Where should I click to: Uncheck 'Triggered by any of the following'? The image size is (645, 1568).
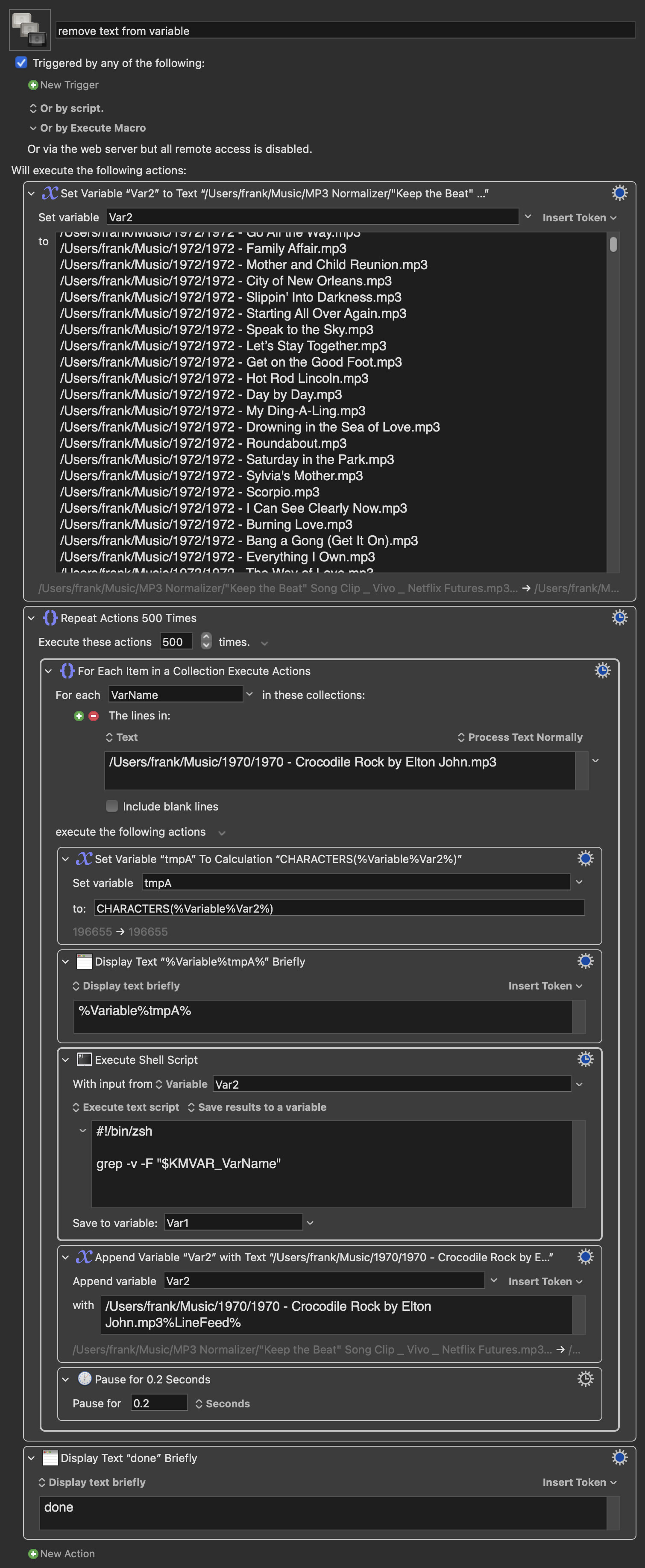(x=21, y=63)
